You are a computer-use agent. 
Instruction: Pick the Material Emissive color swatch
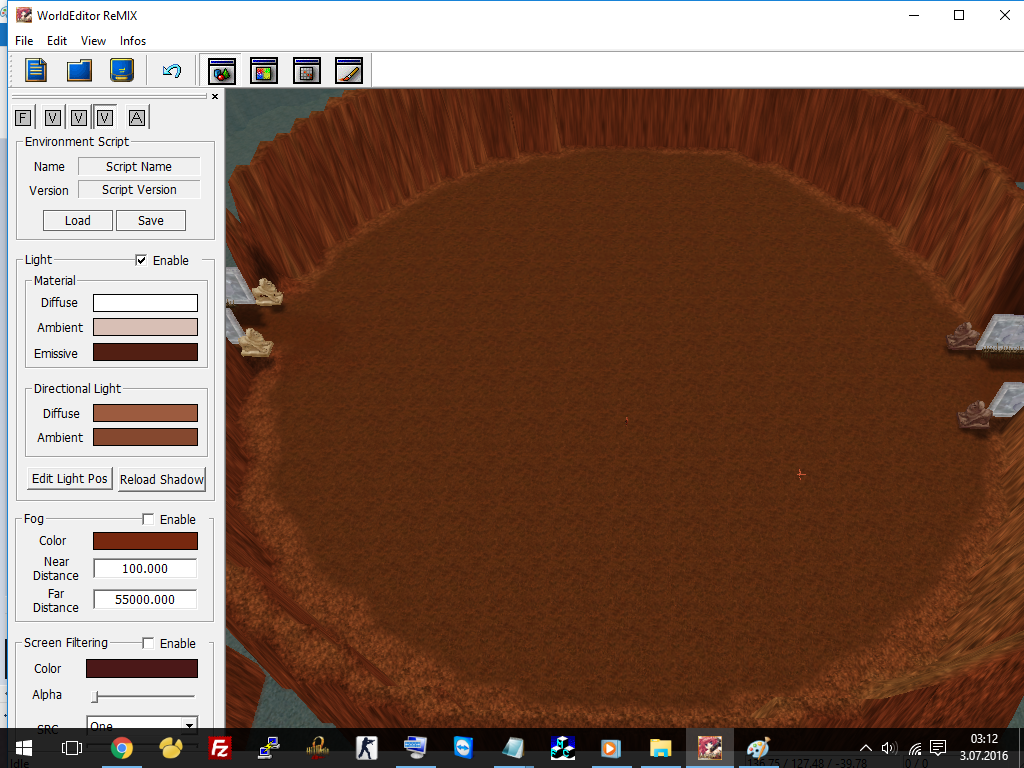[x=145, y=353]
